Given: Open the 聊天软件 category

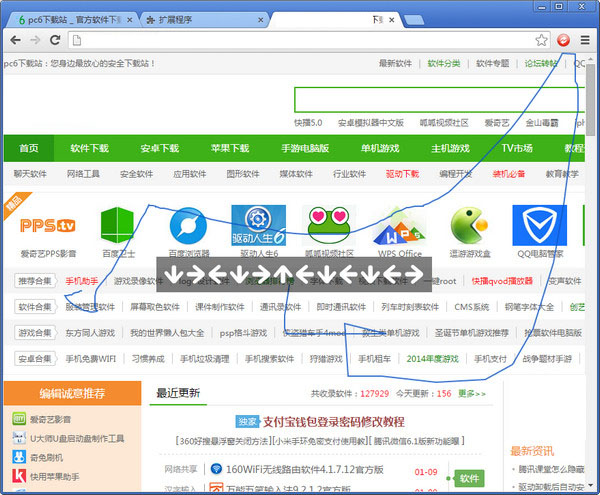Looking at the screenshot, I should (x=30, y=174).
